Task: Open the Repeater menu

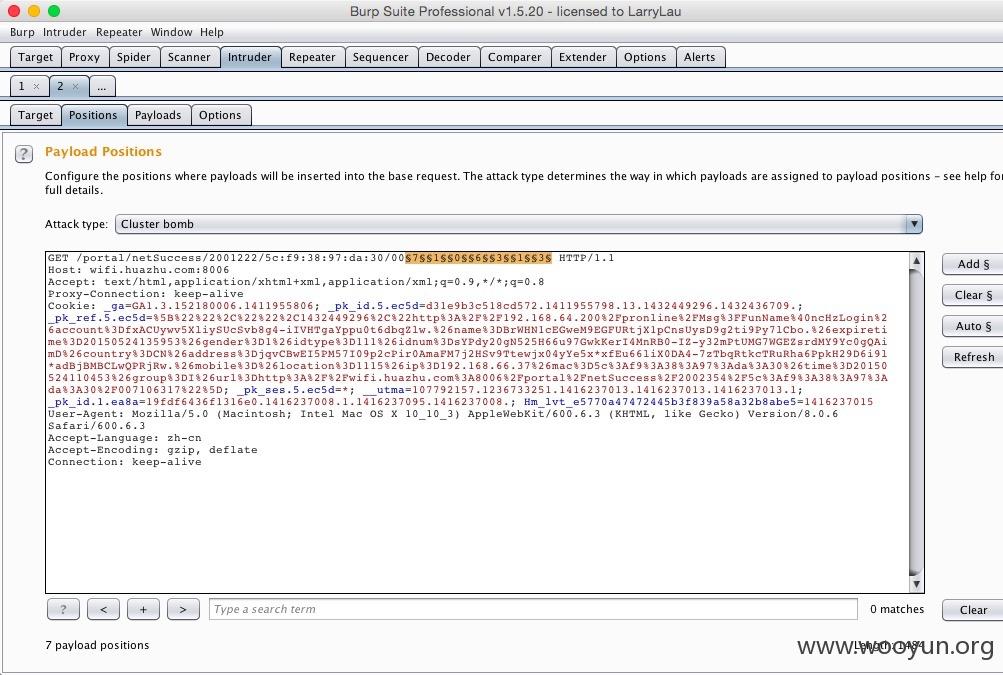Action: 119,32
